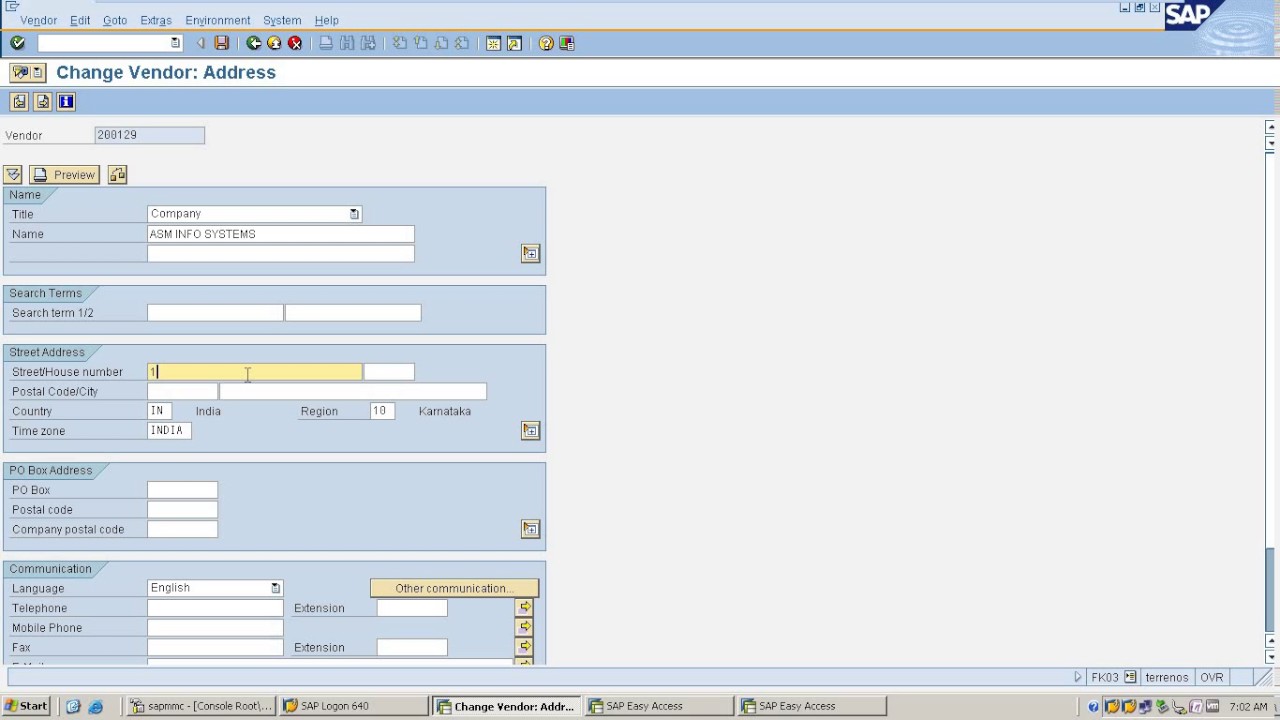
Task: Click the Previous Screen icon below the title
Action: 19,102
